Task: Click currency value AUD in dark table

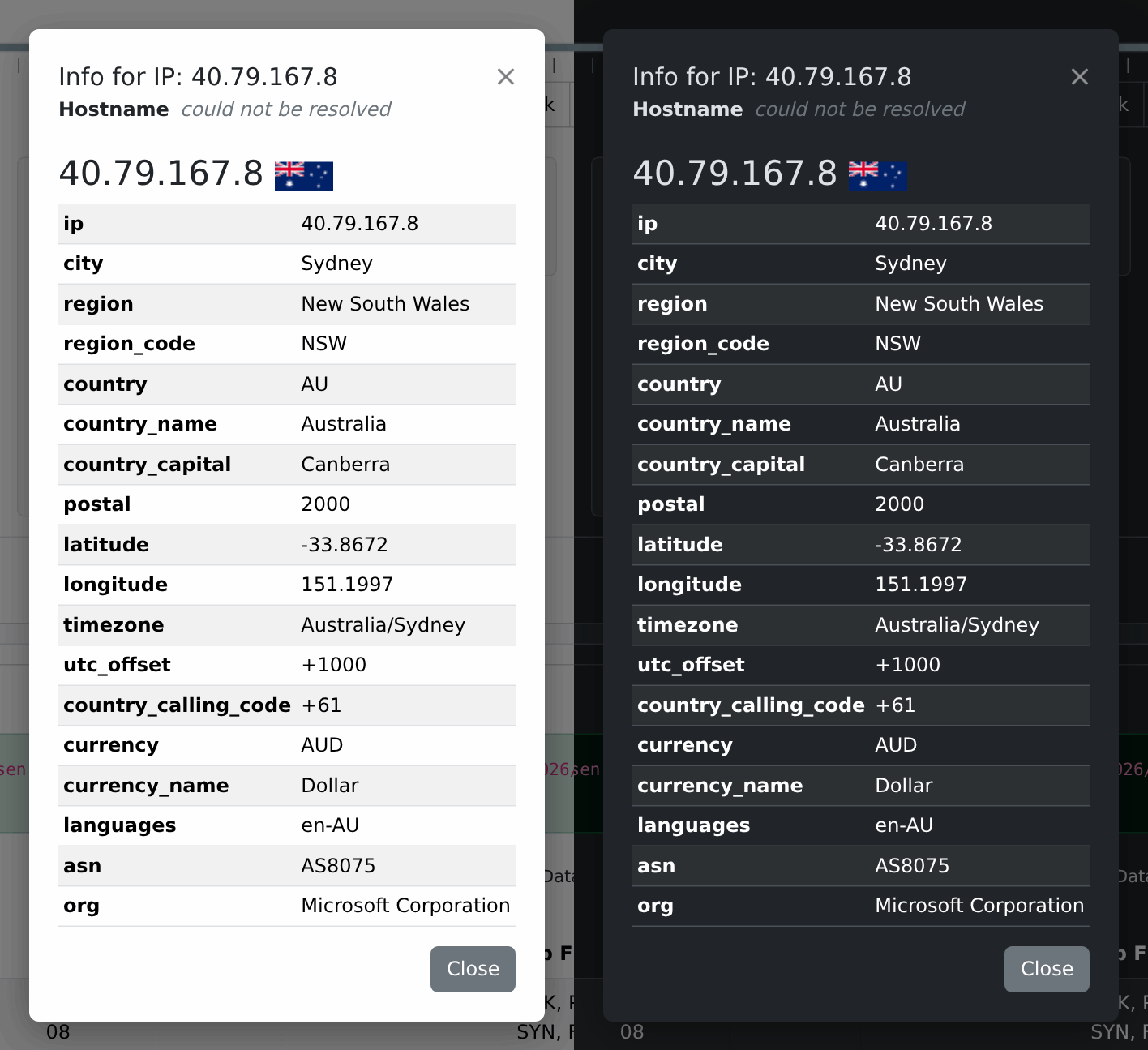Action: [x=896, y=745]
